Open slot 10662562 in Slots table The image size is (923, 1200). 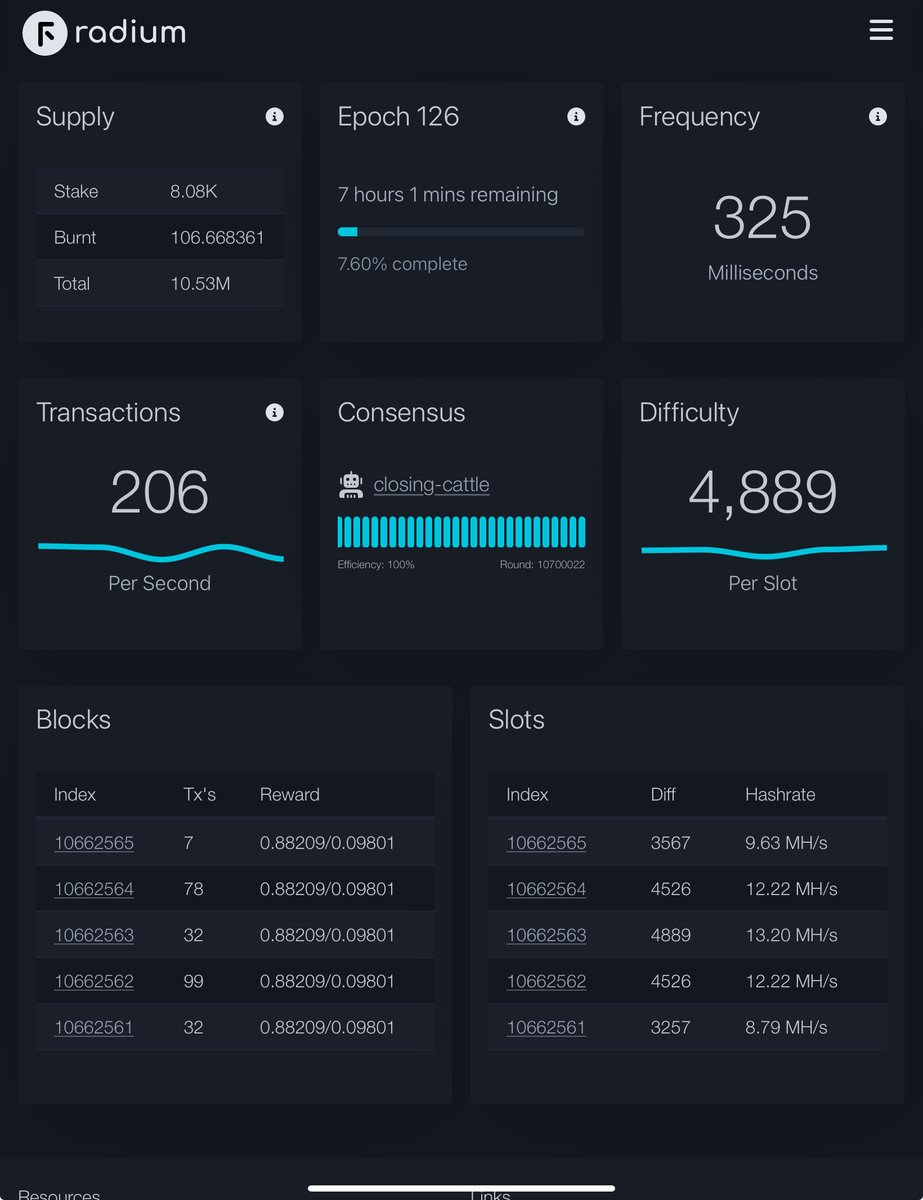pyautogui.click(x=547, y=981)
